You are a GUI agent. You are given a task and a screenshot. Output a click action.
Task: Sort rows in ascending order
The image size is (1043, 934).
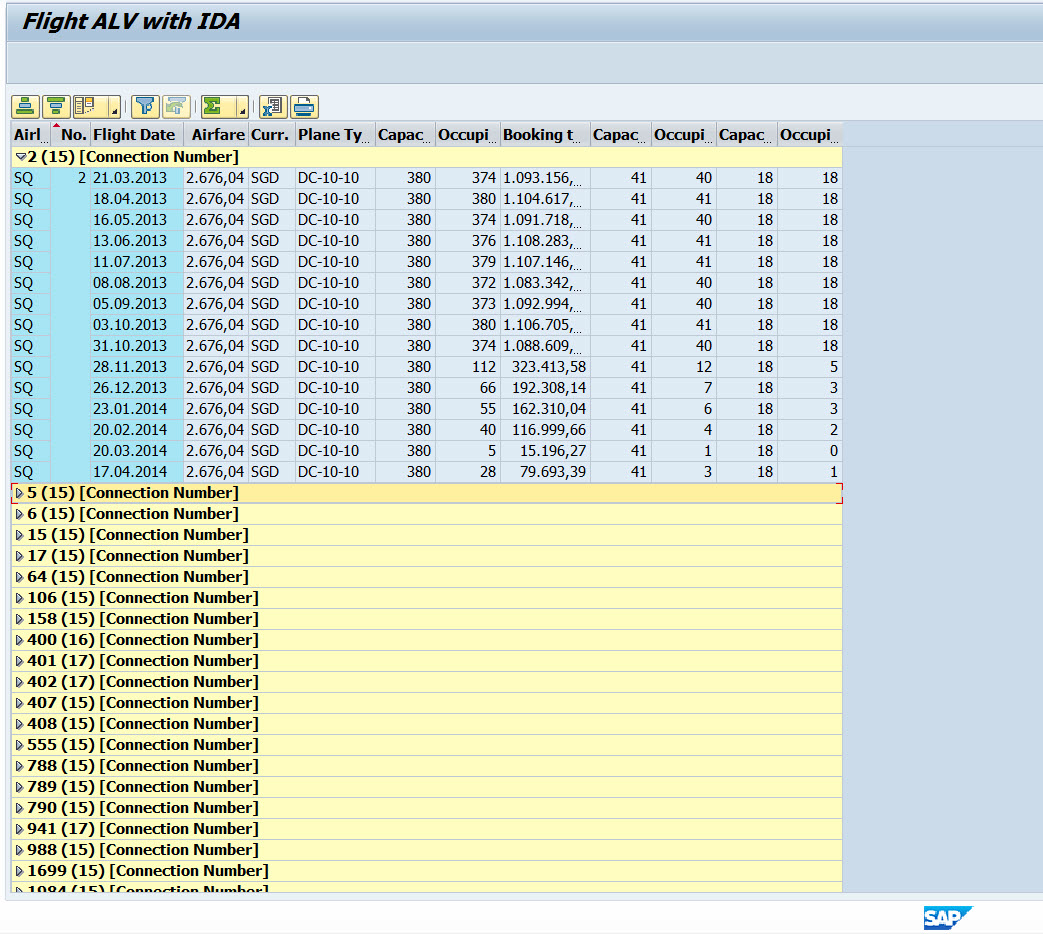click(26, 106)
